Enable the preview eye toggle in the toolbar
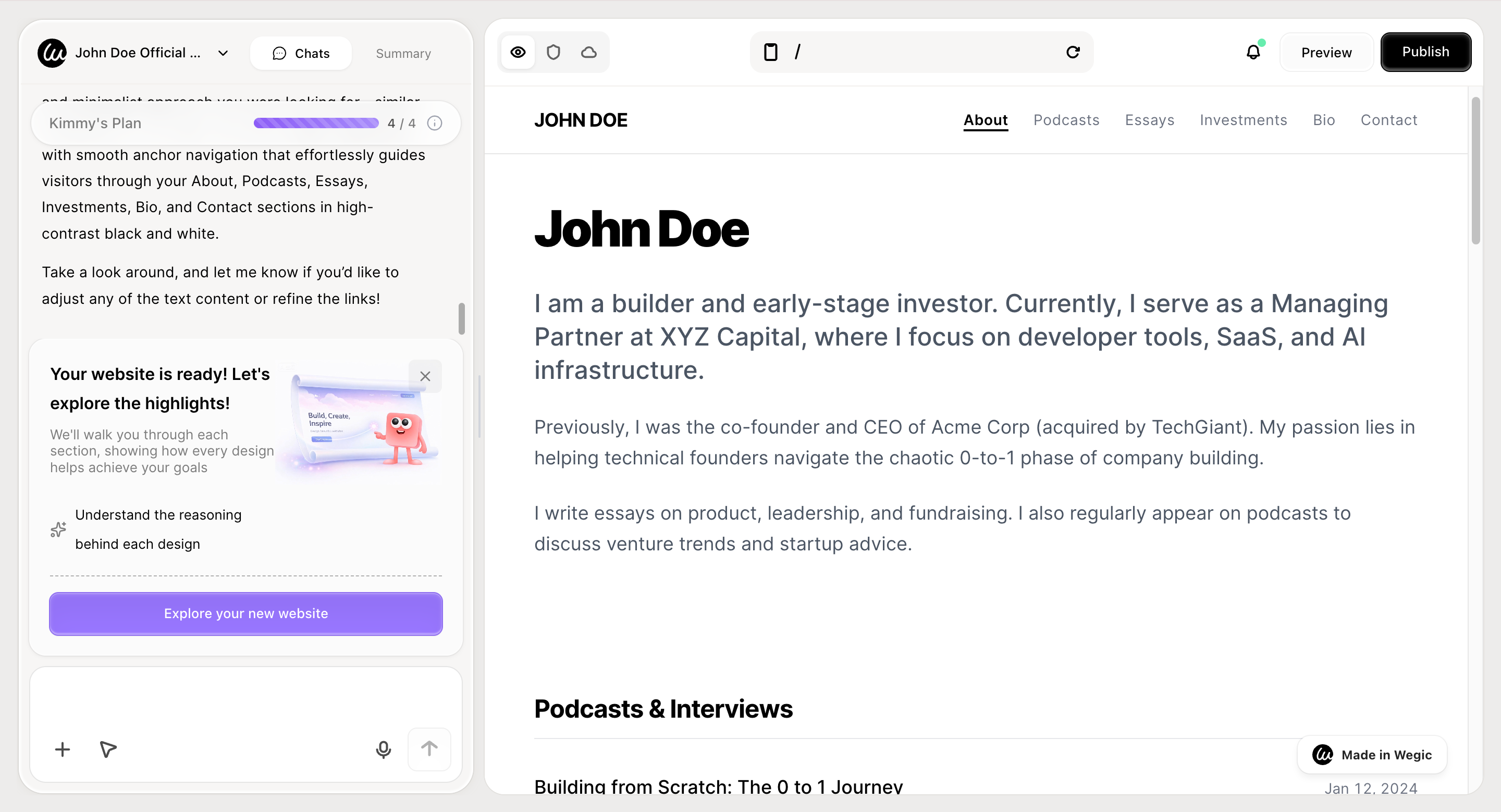This screenshot has width=1501, height=812. point(518,52)
